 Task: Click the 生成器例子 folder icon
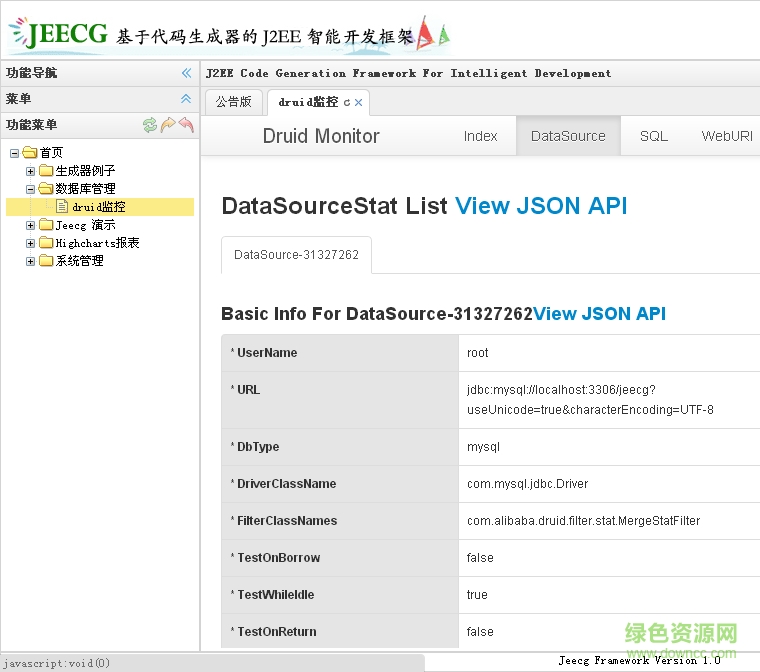click(46, 171)
